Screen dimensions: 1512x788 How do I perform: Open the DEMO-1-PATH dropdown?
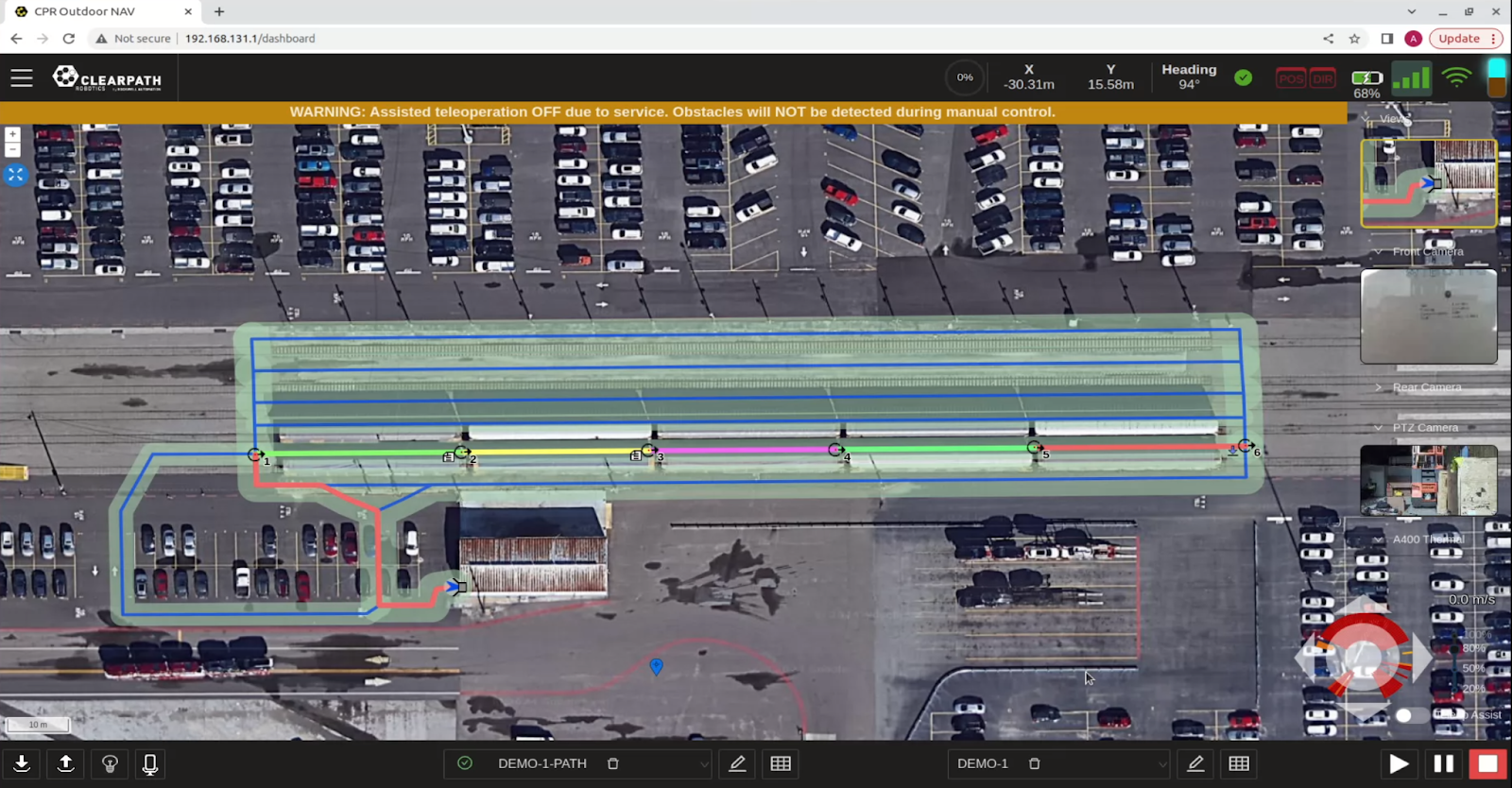(x=703, y=763)
